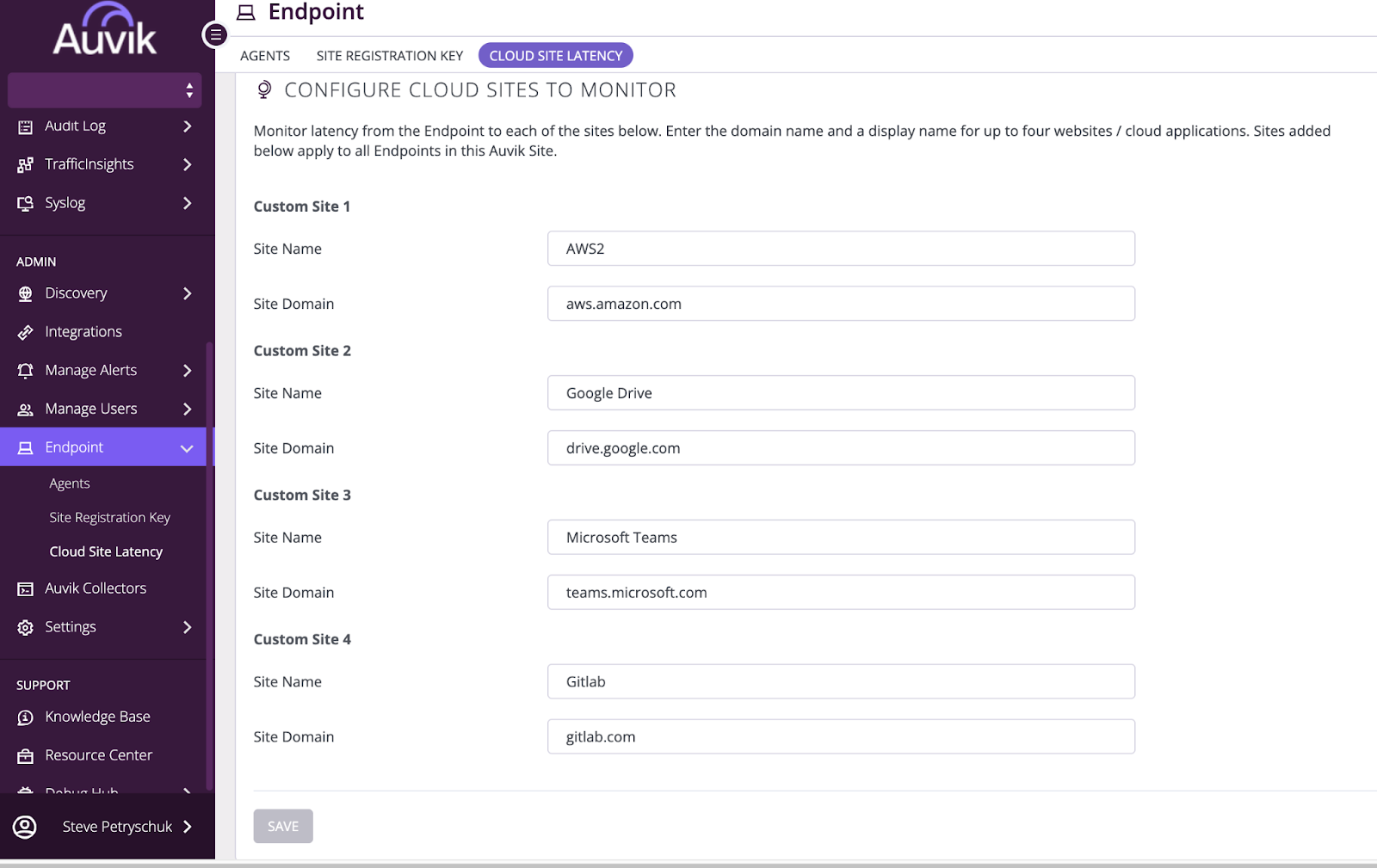The height and width of the screenshot is (868, 1377).
Task: Click the Manage Users people icon
Action: pyautogui.click(x=26, y=409)
